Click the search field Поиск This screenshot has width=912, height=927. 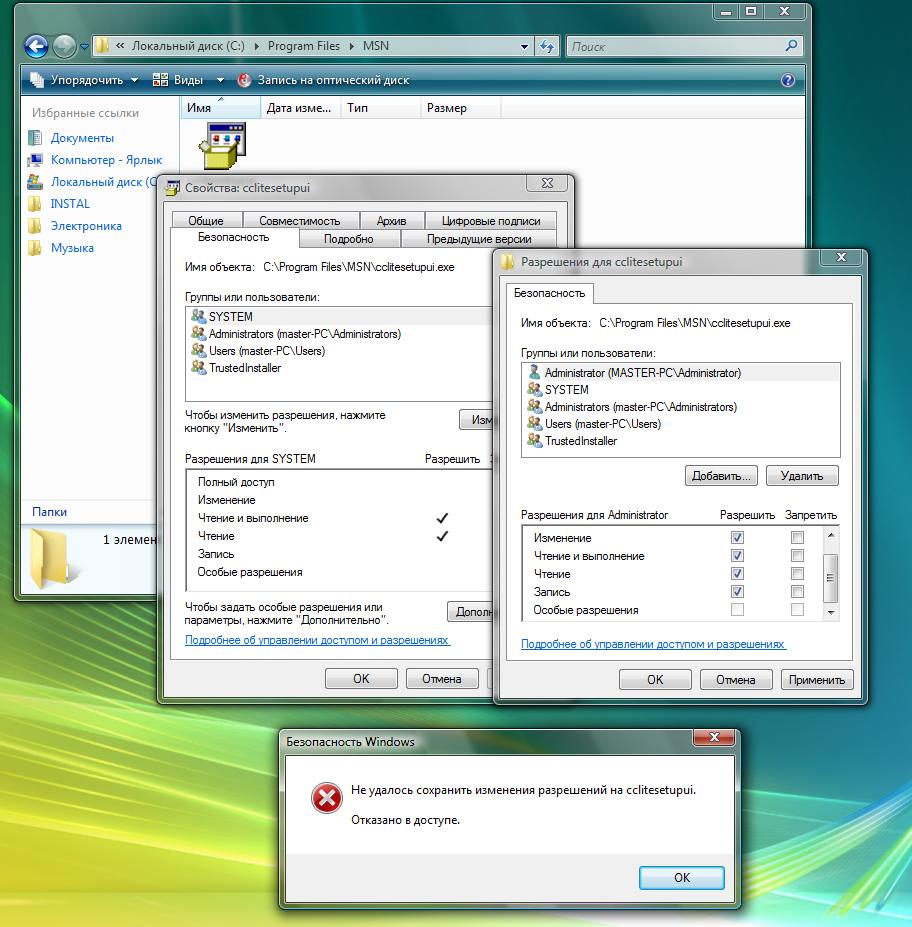676,46
